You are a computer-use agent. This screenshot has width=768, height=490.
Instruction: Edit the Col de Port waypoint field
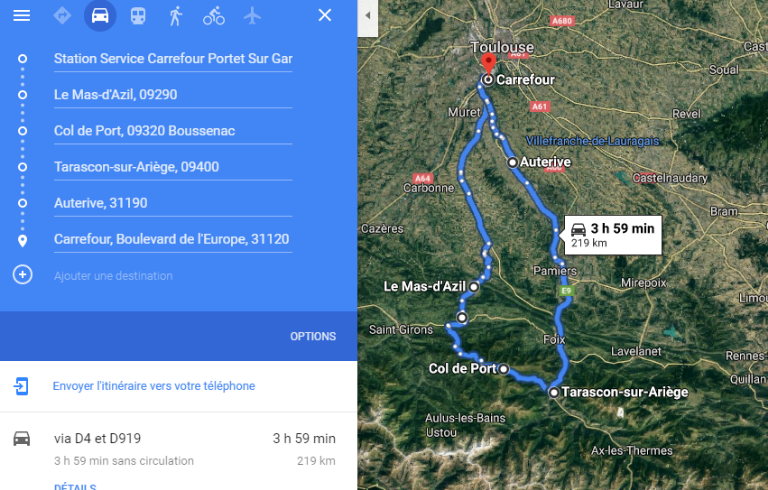tap(173, 131)
